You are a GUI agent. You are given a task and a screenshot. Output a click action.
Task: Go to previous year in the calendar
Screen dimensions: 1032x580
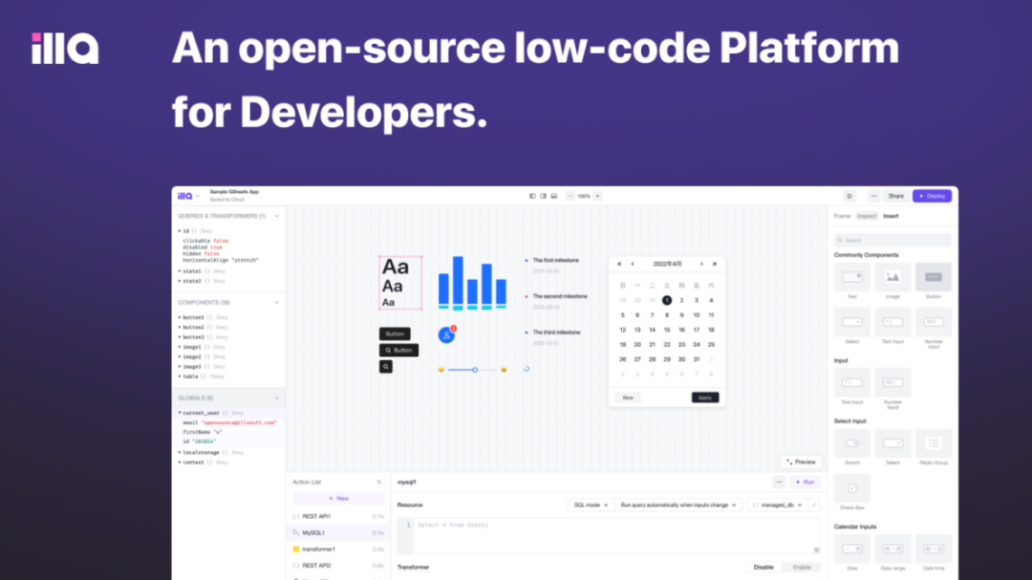(619, 264)
